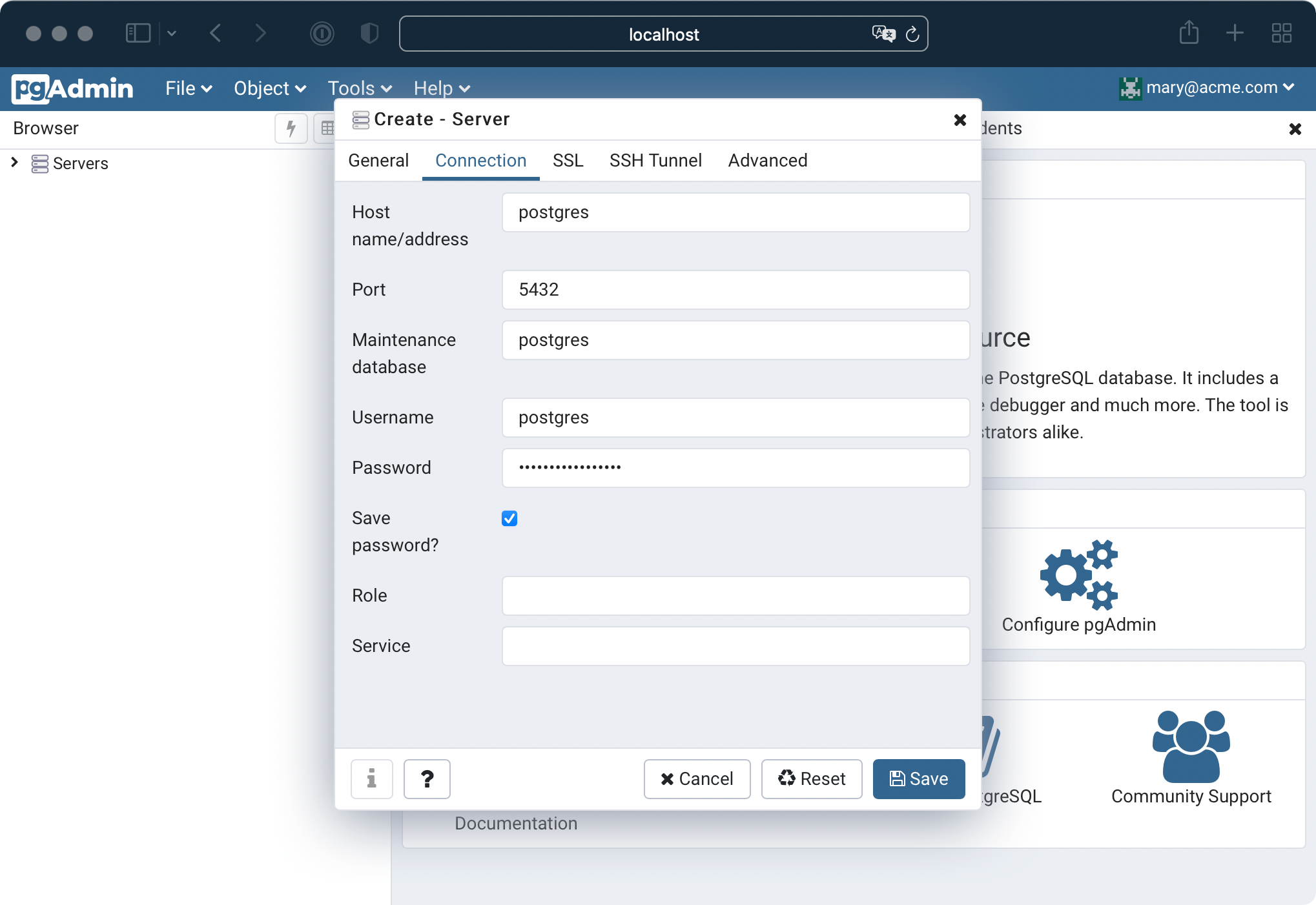Click the privacy shield icon
The image size is (1316, 905).
click(369, 34)
